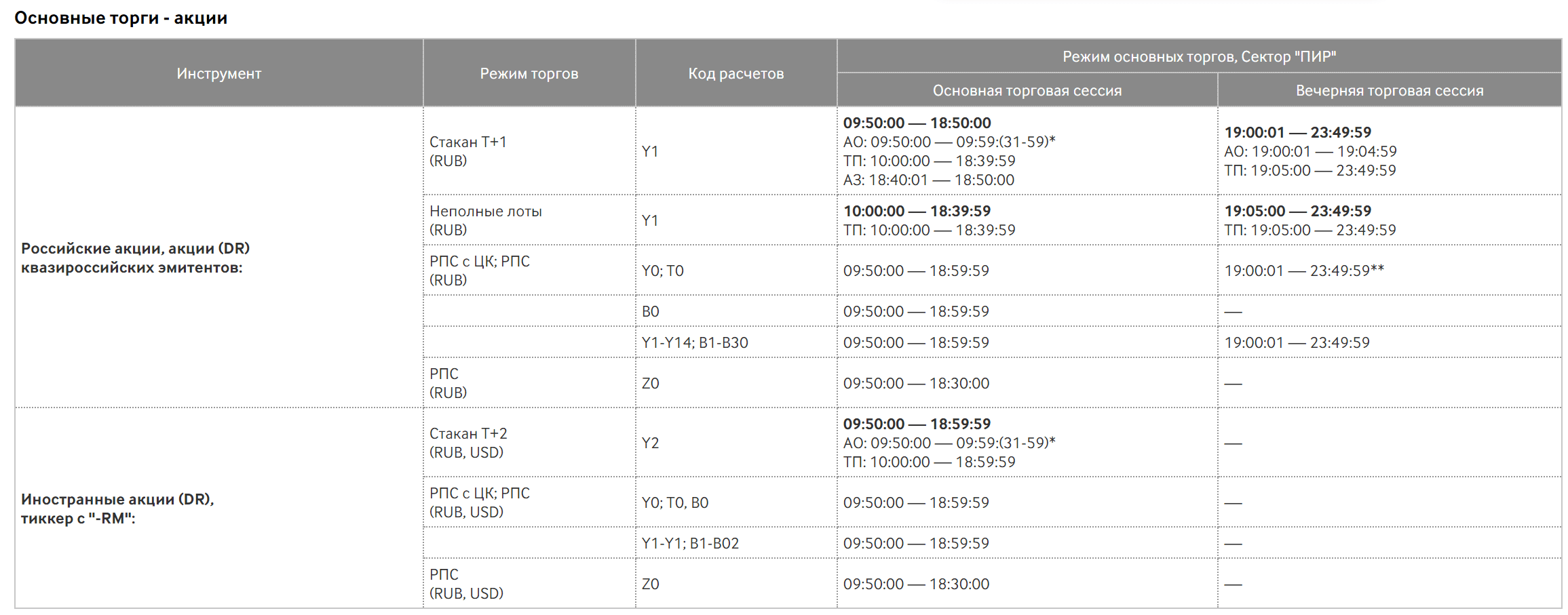Click the "Y1-Y1; B1-B02" settlement code
Viewport: 1568px width, 615px height.
tap(690, 543)
